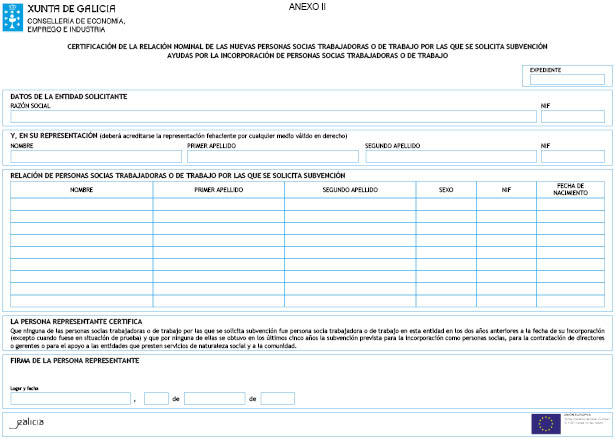Click the NIF field beside Razón Social
Screen dimensions: 615x439
[x=572, y=116]
